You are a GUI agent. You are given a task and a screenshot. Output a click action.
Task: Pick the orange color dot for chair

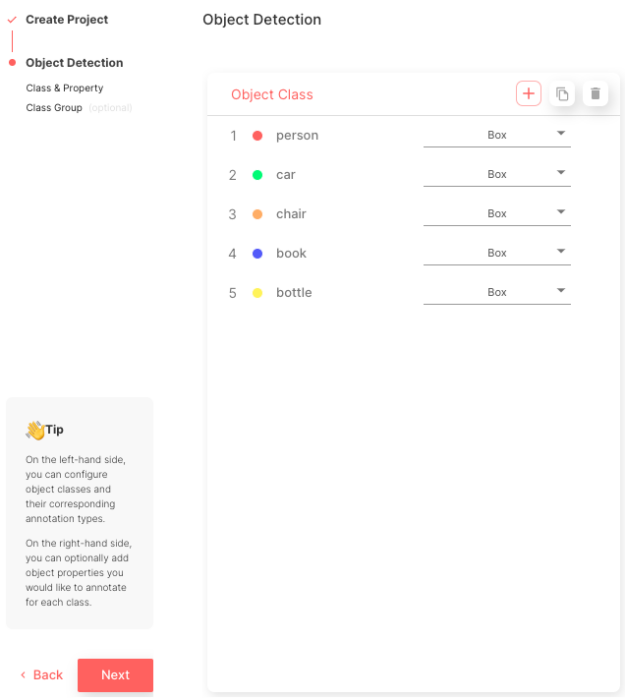click(x=257, y=214)
